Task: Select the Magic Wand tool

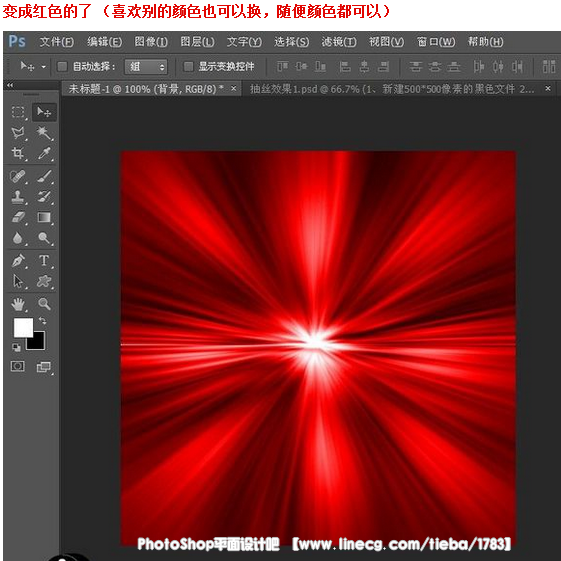Action: pyautogui.click(x=44, y=133)
